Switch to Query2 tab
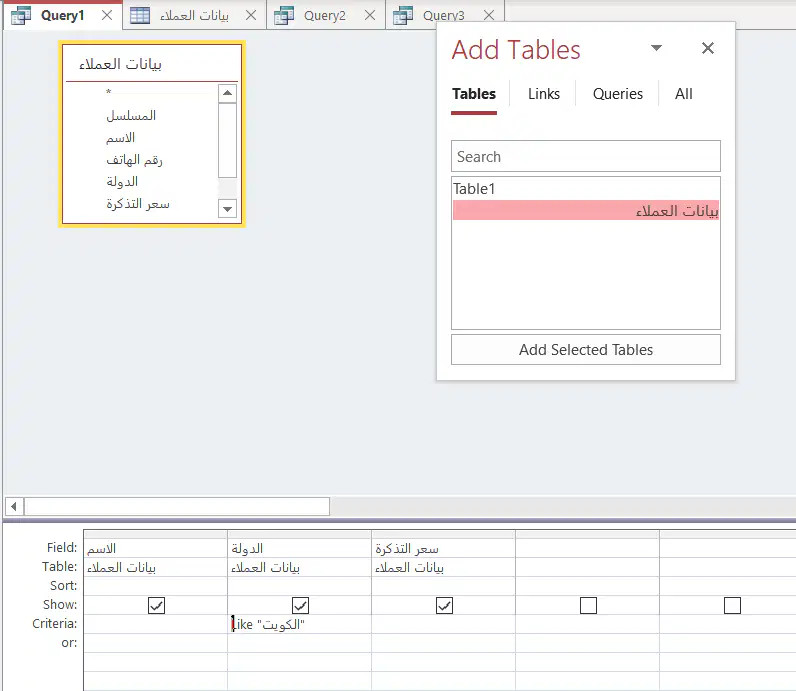 (325, 15)
